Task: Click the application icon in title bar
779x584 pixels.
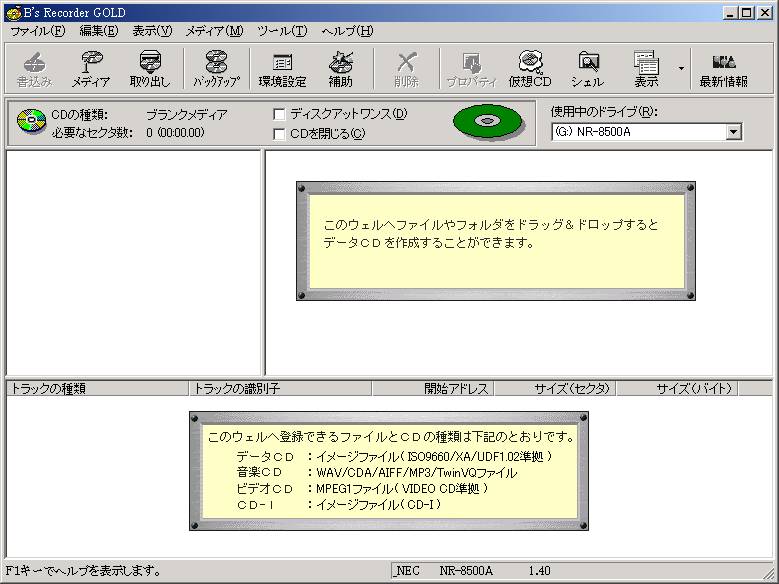Action: coord(13,13)
